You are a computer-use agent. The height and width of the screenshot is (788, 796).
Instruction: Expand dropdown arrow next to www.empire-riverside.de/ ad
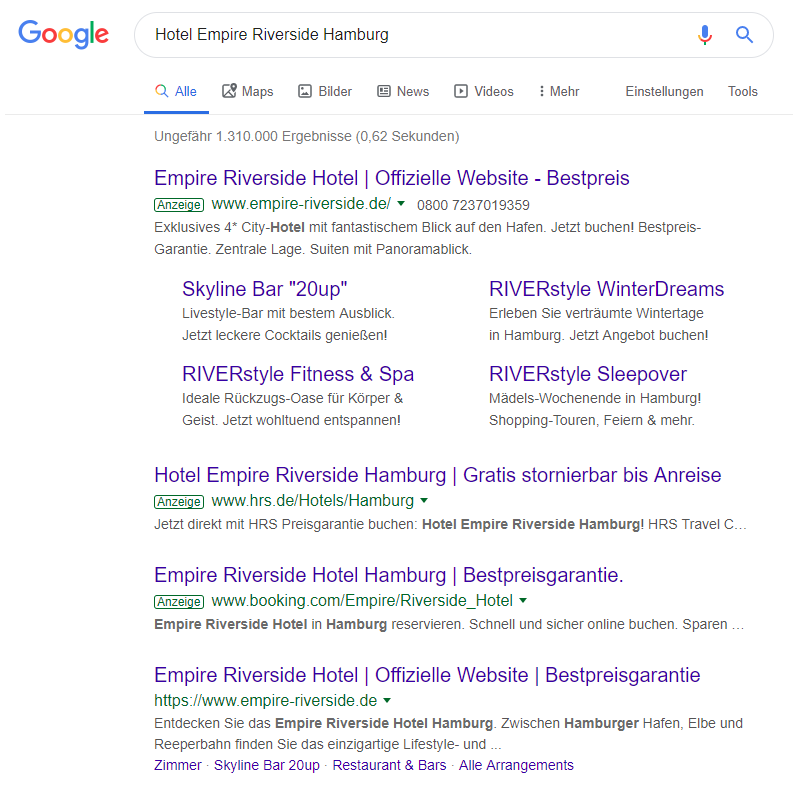401,204
